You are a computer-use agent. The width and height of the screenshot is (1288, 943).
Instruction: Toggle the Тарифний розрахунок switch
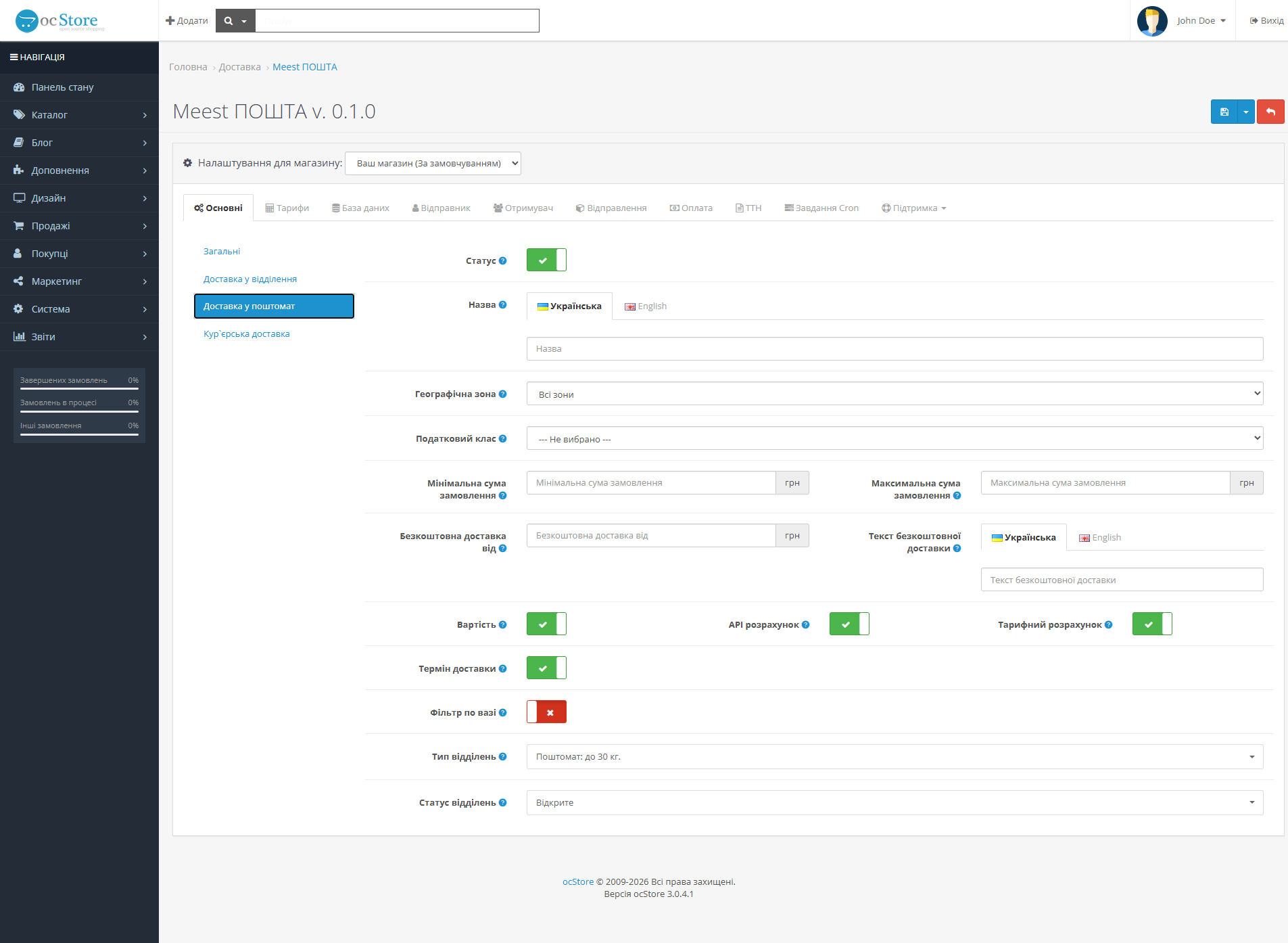(x=1152, y=624)
